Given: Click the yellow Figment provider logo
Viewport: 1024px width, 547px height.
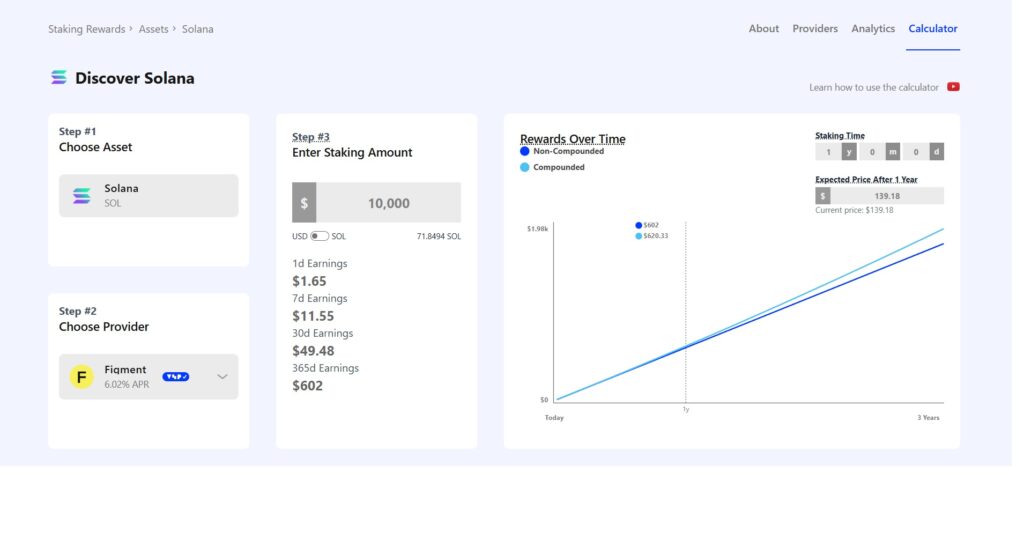Looking at the screenshot, I should click(82, 377).
